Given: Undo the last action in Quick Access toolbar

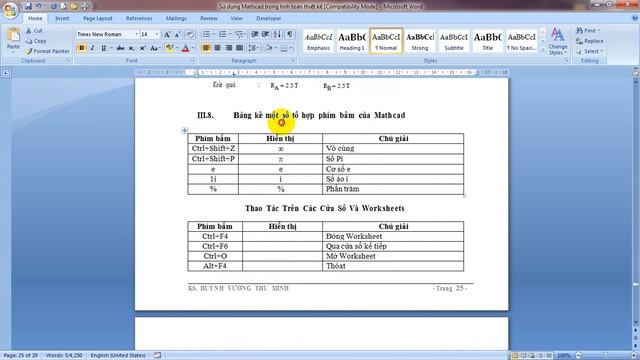Looking at the screenshot, I should (x=38, y=6).
